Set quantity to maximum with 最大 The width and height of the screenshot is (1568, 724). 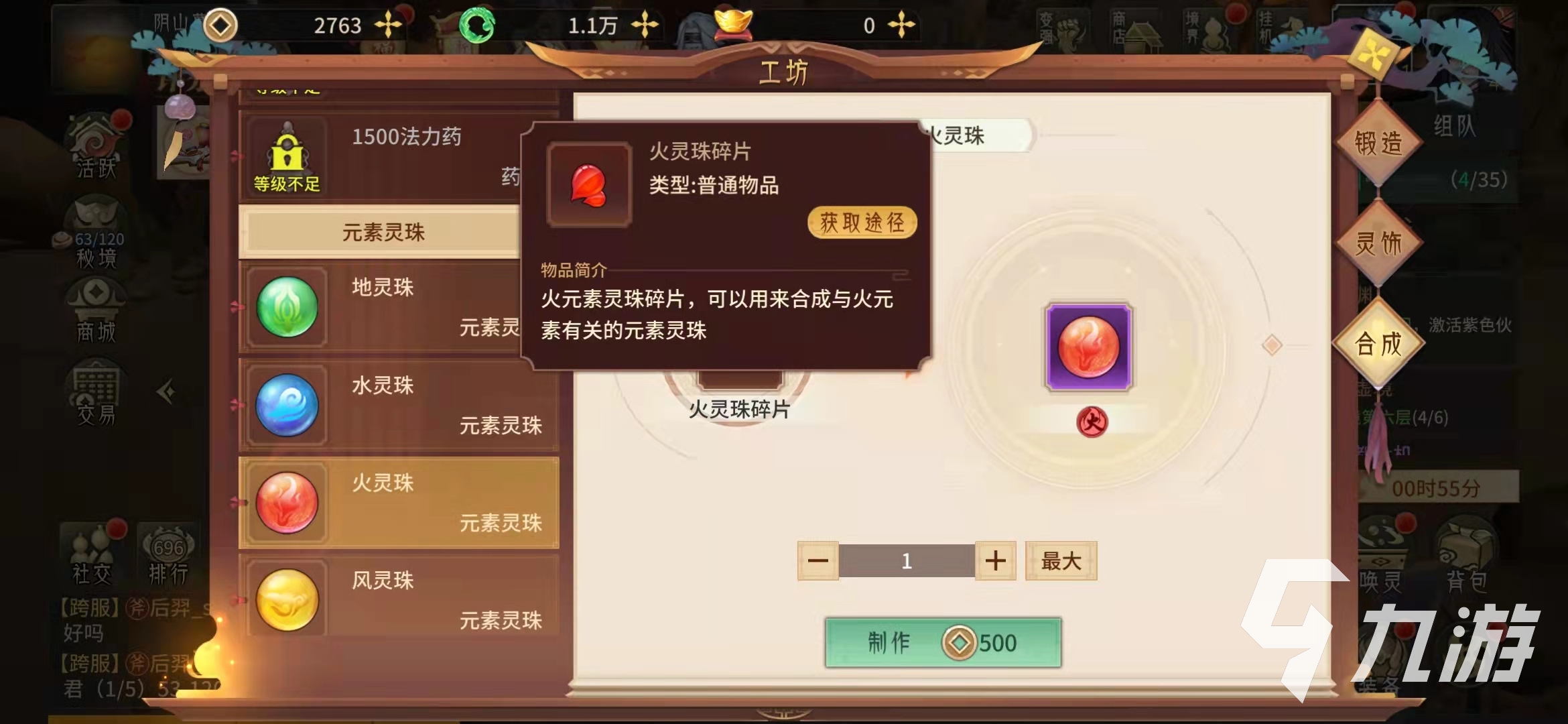[x=1061, y=560]
